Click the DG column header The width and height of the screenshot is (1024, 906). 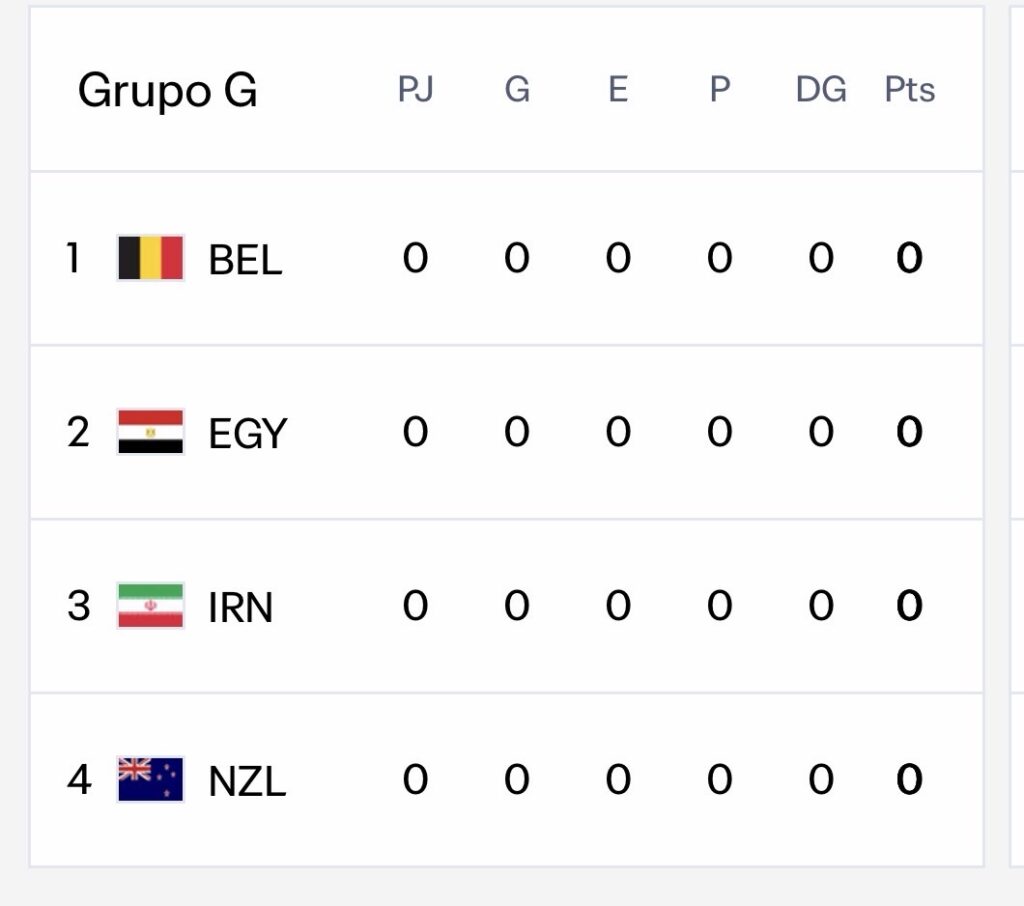(x=821, y=90)
